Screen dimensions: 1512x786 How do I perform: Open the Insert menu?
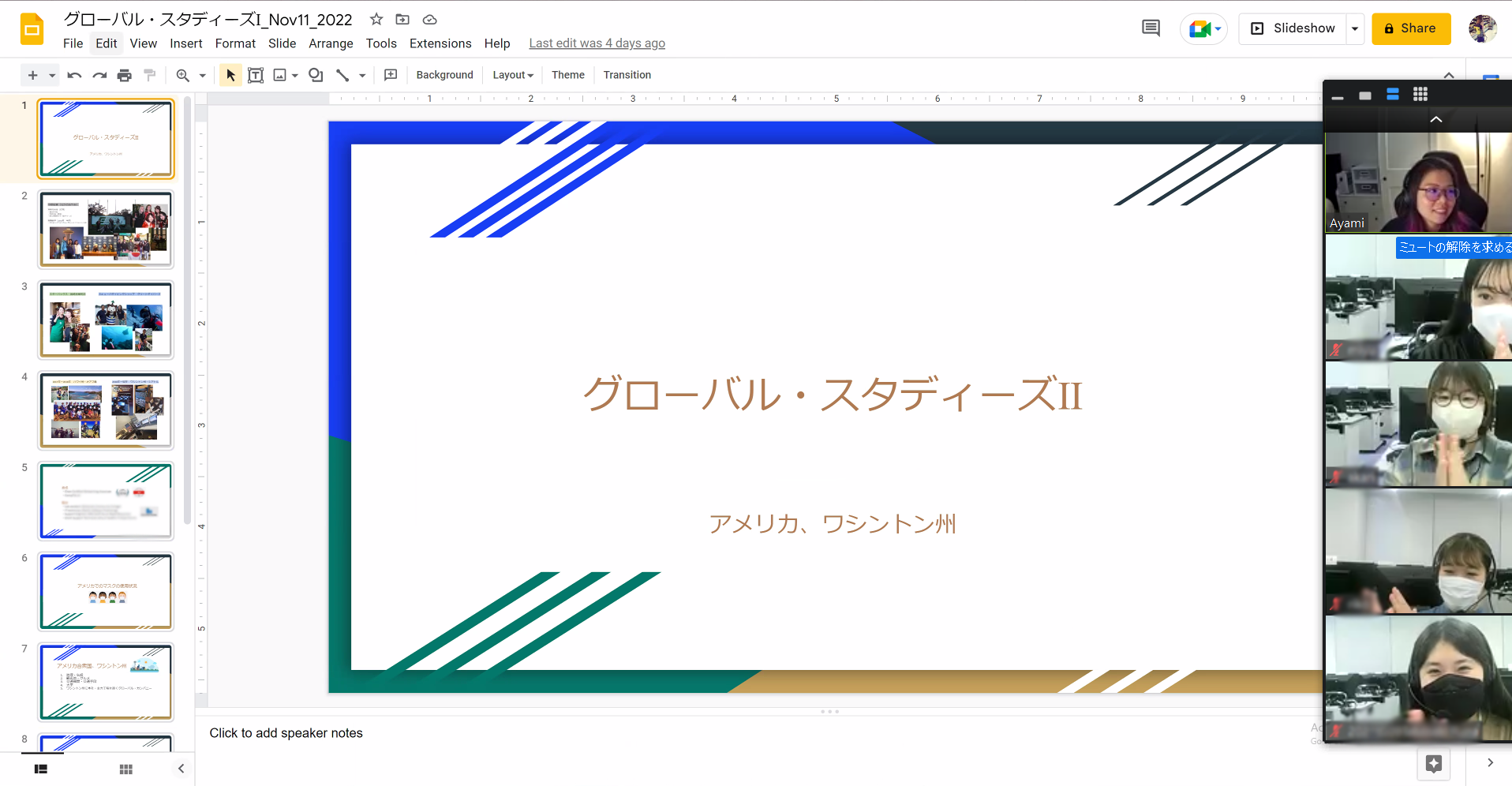click(185, 43)
